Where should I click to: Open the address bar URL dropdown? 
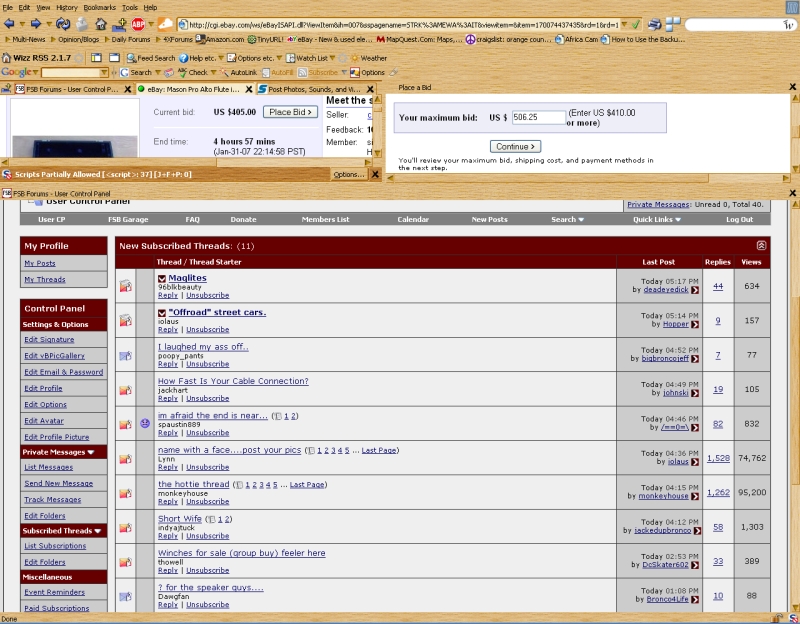coord(624,24)
